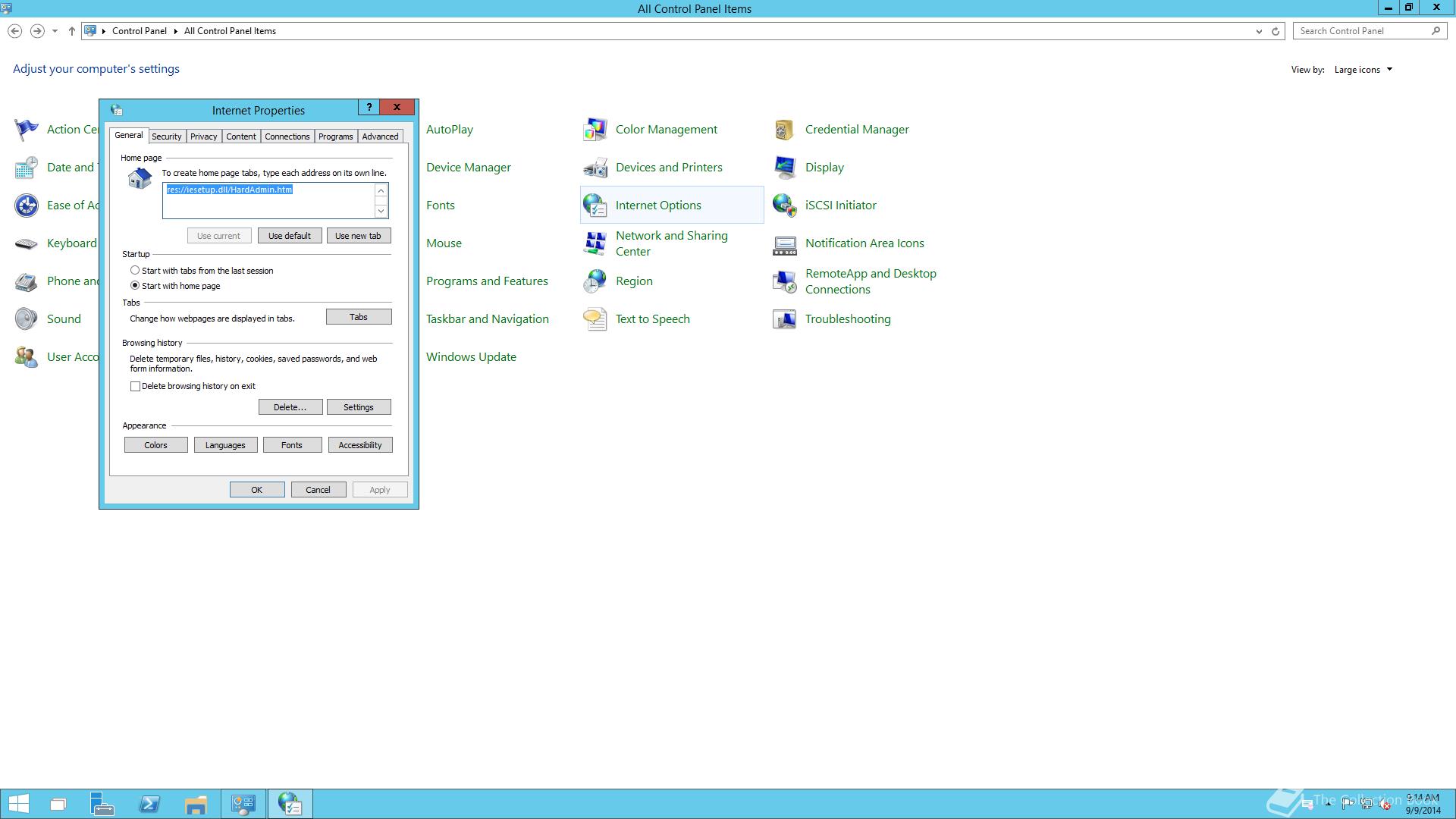
Task: Open the Keyboard icon
Action: (x=27, y=243)
